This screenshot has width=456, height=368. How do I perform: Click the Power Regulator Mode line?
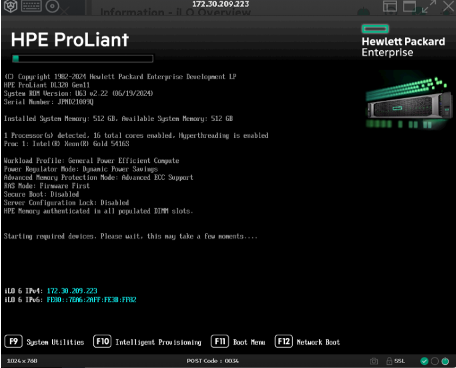81,169
